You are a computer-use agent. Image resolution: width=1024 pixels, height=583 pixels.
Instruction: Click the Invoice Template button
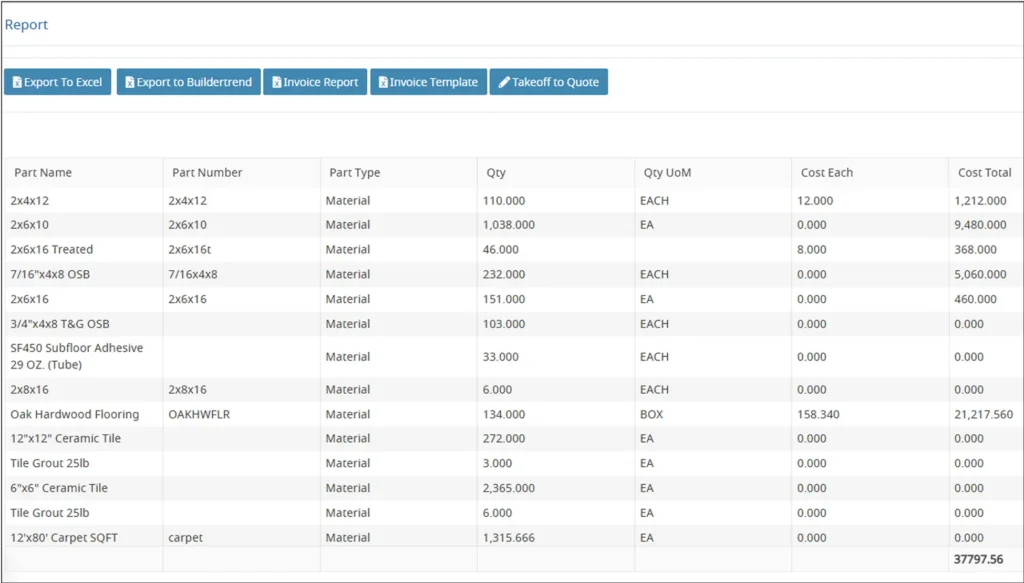(x=428, y=82)
